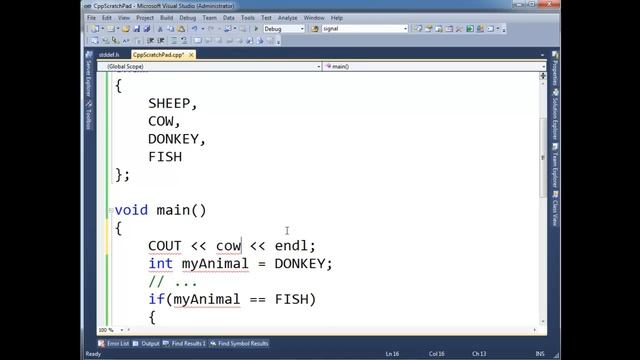This screenshot has width=640, height=360.
Task: Open the Server Explorer side panel
Action: pos(88,75)
